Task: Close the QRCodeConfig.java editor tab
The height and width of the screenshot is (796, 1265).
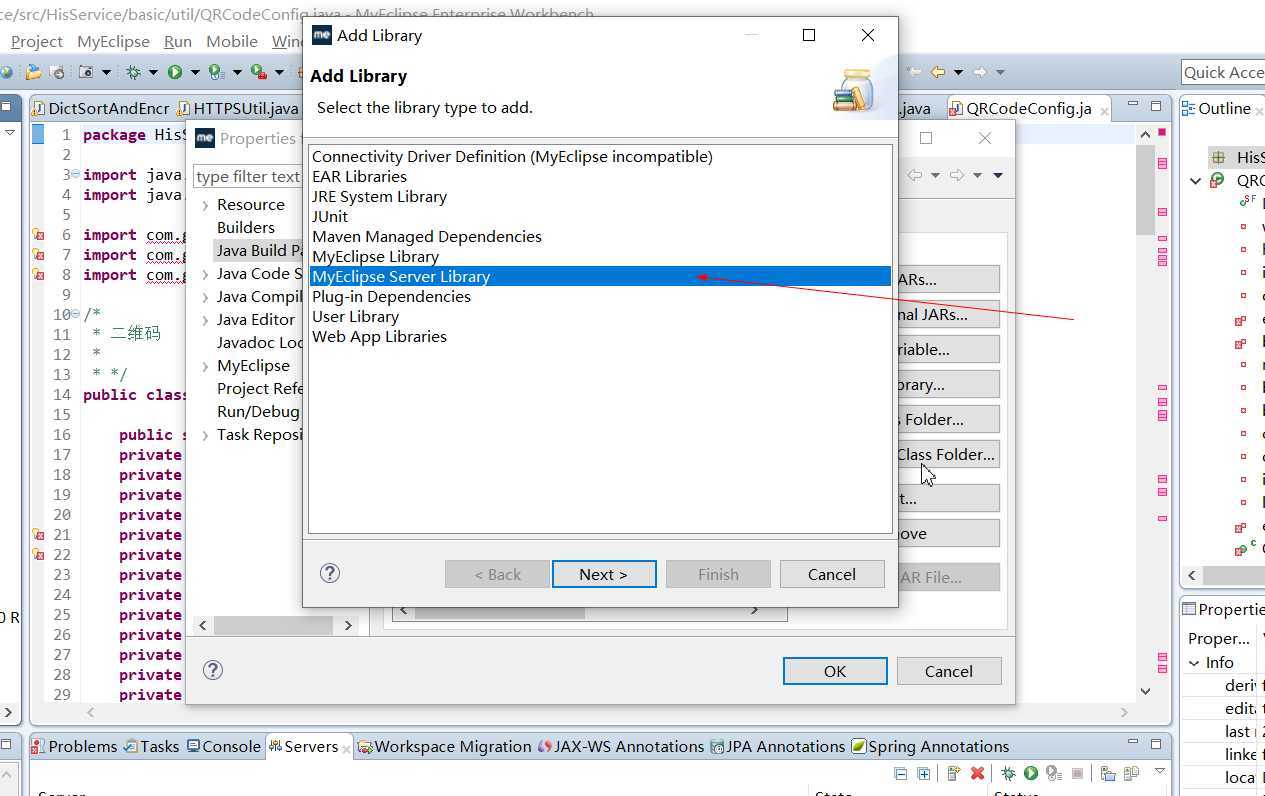Action: coord(1105,110)
